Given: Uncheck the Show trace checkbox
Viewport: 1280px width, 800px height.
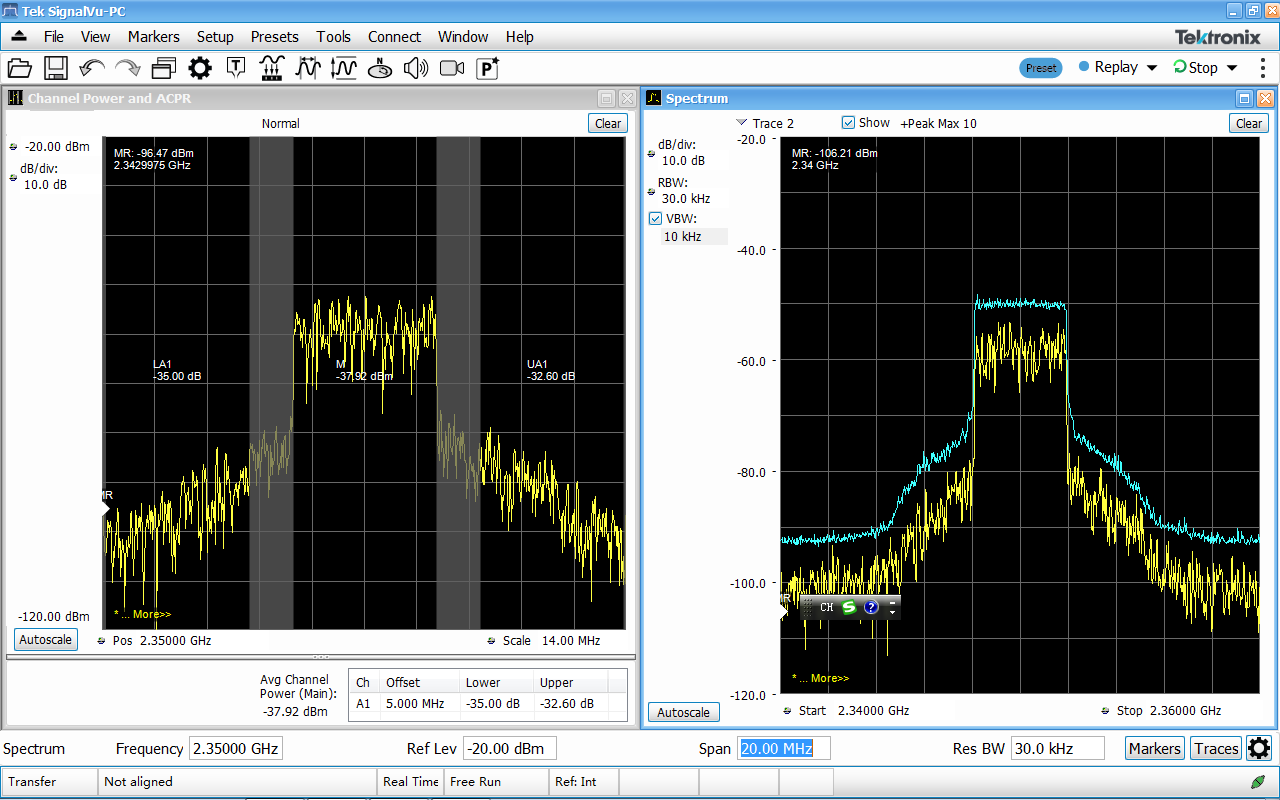Looking at the screenshot, I should click(x=848, y=123).
